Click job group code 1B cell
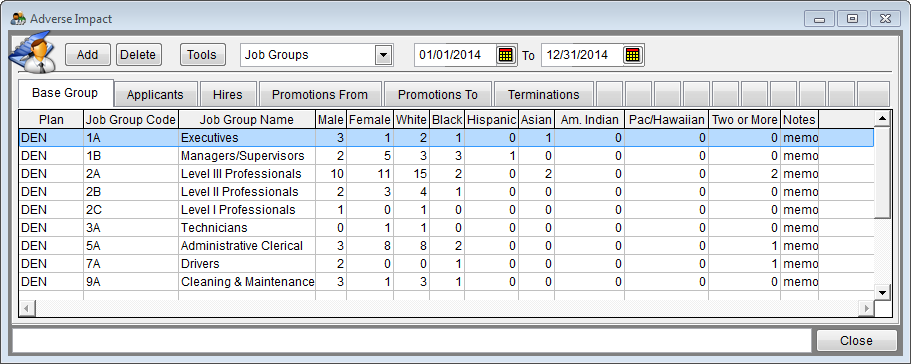Image resolution: width=911 pixels, height=364 pixels. tap(131, 156)
